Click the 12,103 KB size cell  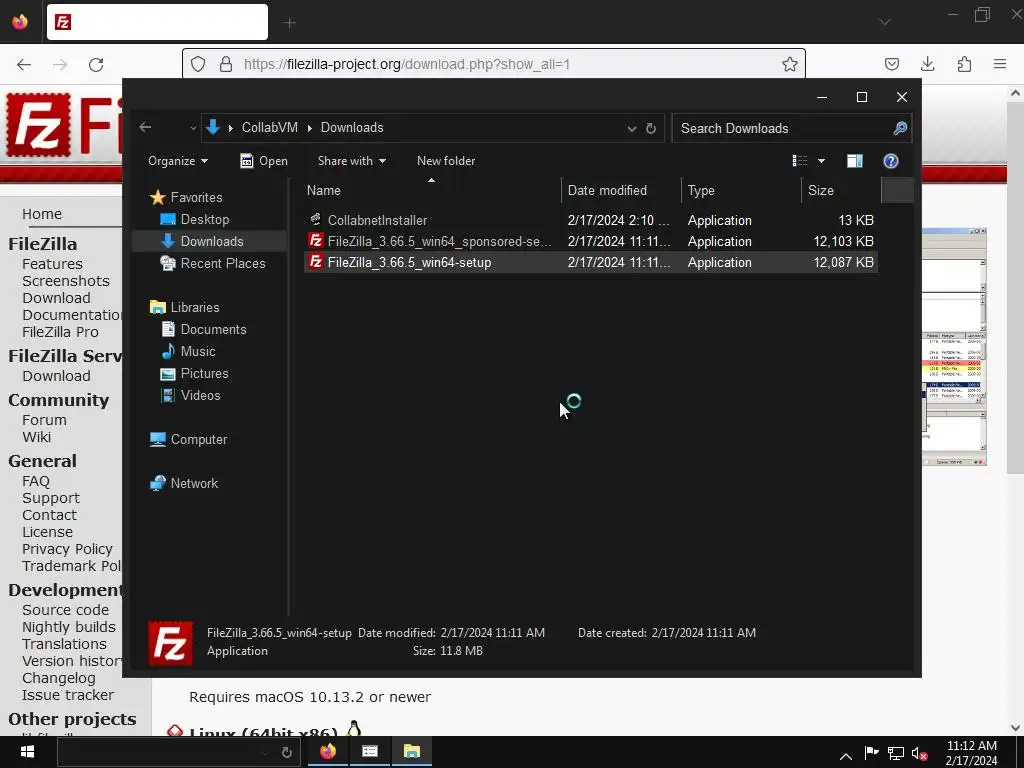(843, 241)
